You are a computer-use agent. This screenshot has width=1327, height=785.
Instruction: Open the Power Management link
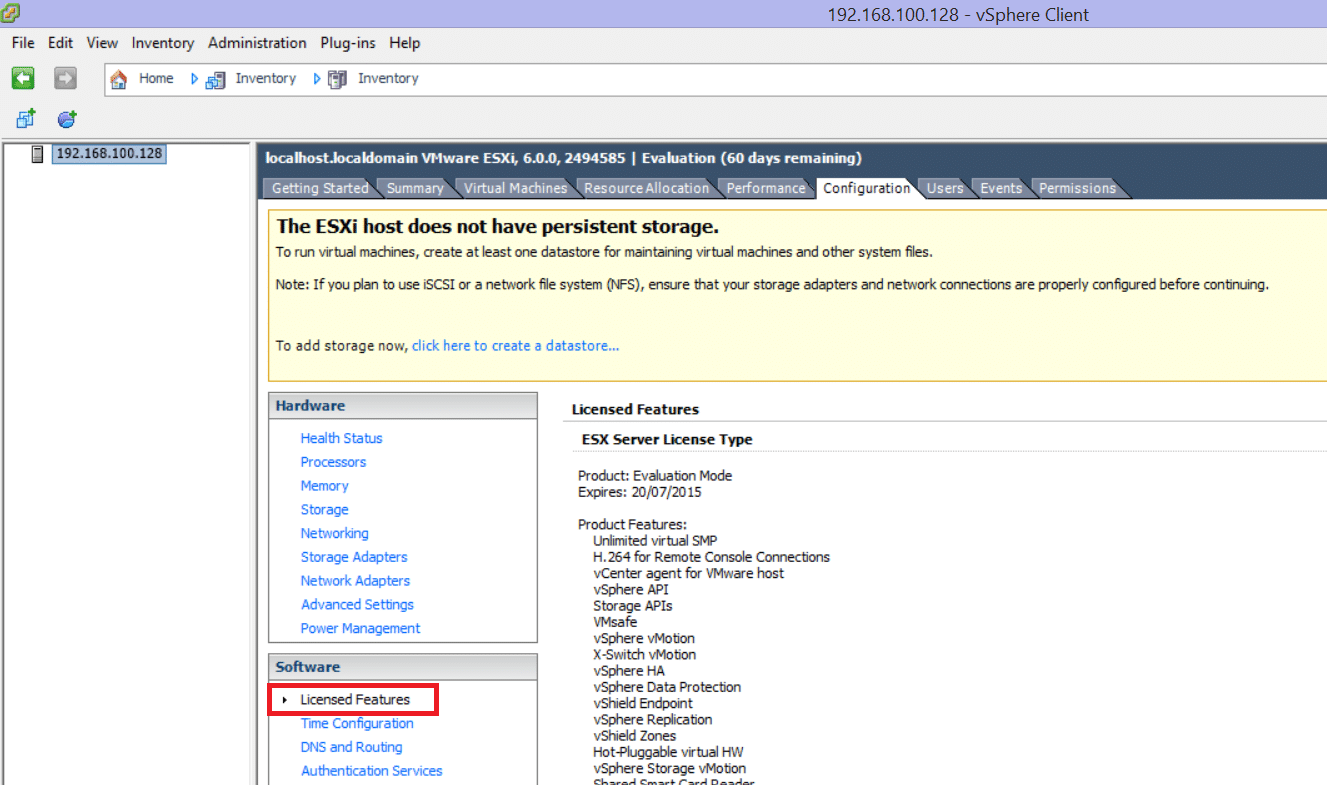pyautogui.click(x=360, y=629)
